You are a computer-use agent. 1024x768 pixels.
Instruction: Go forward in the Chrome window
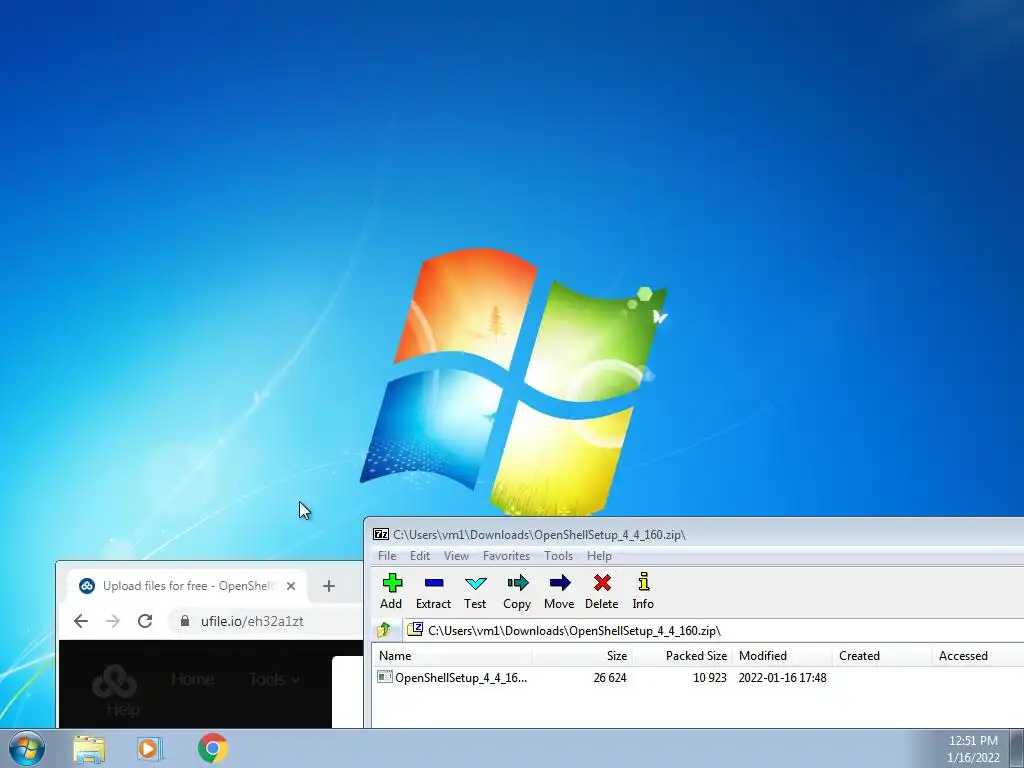113,621
